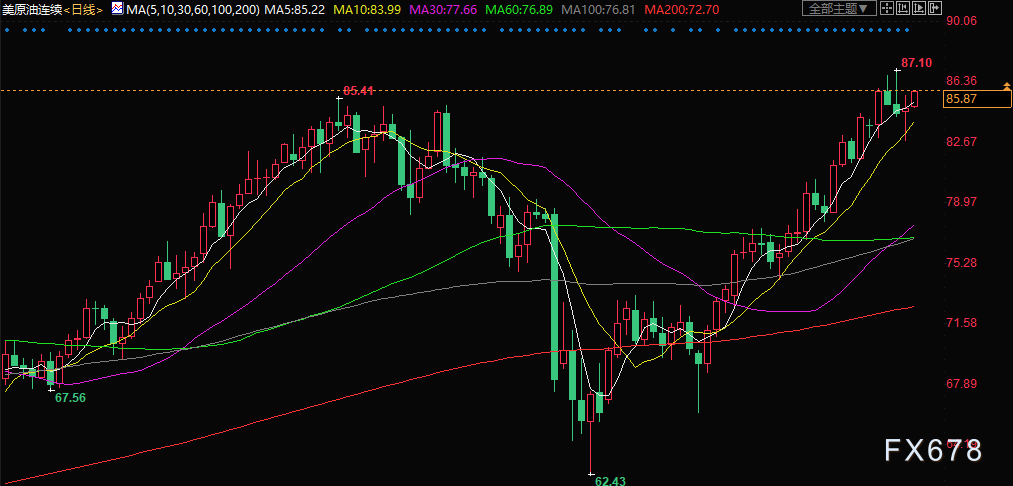Click the 62.43 bottom price label
1013x486 pixels.
click(611, 481)
